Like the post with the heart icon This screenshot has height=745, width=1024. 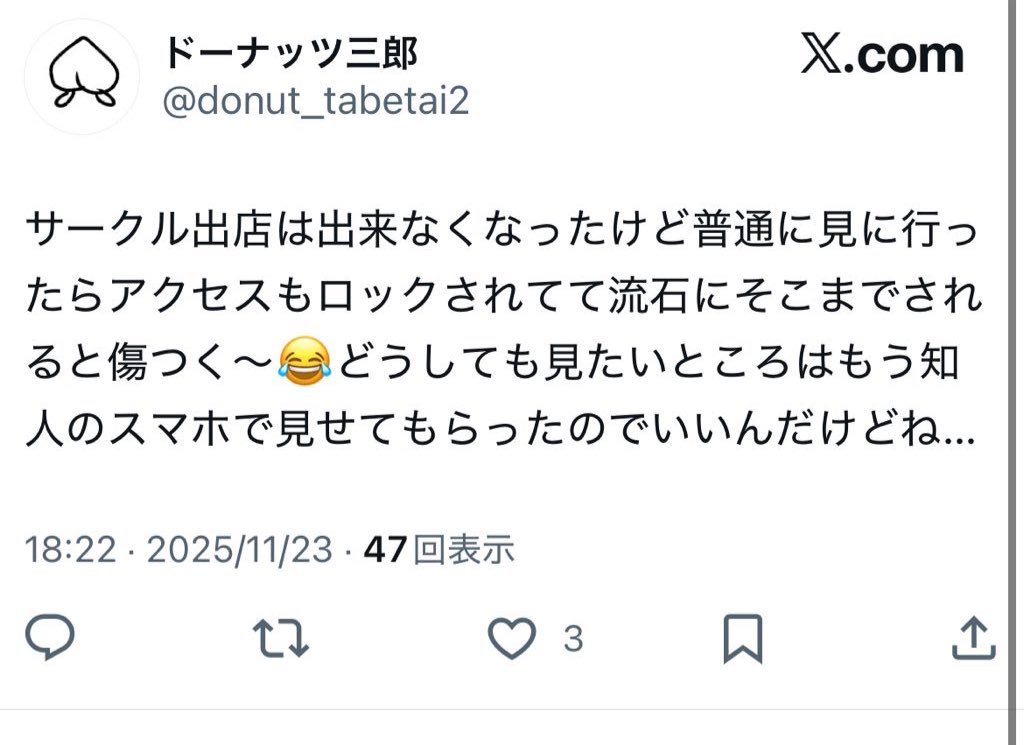513,638
